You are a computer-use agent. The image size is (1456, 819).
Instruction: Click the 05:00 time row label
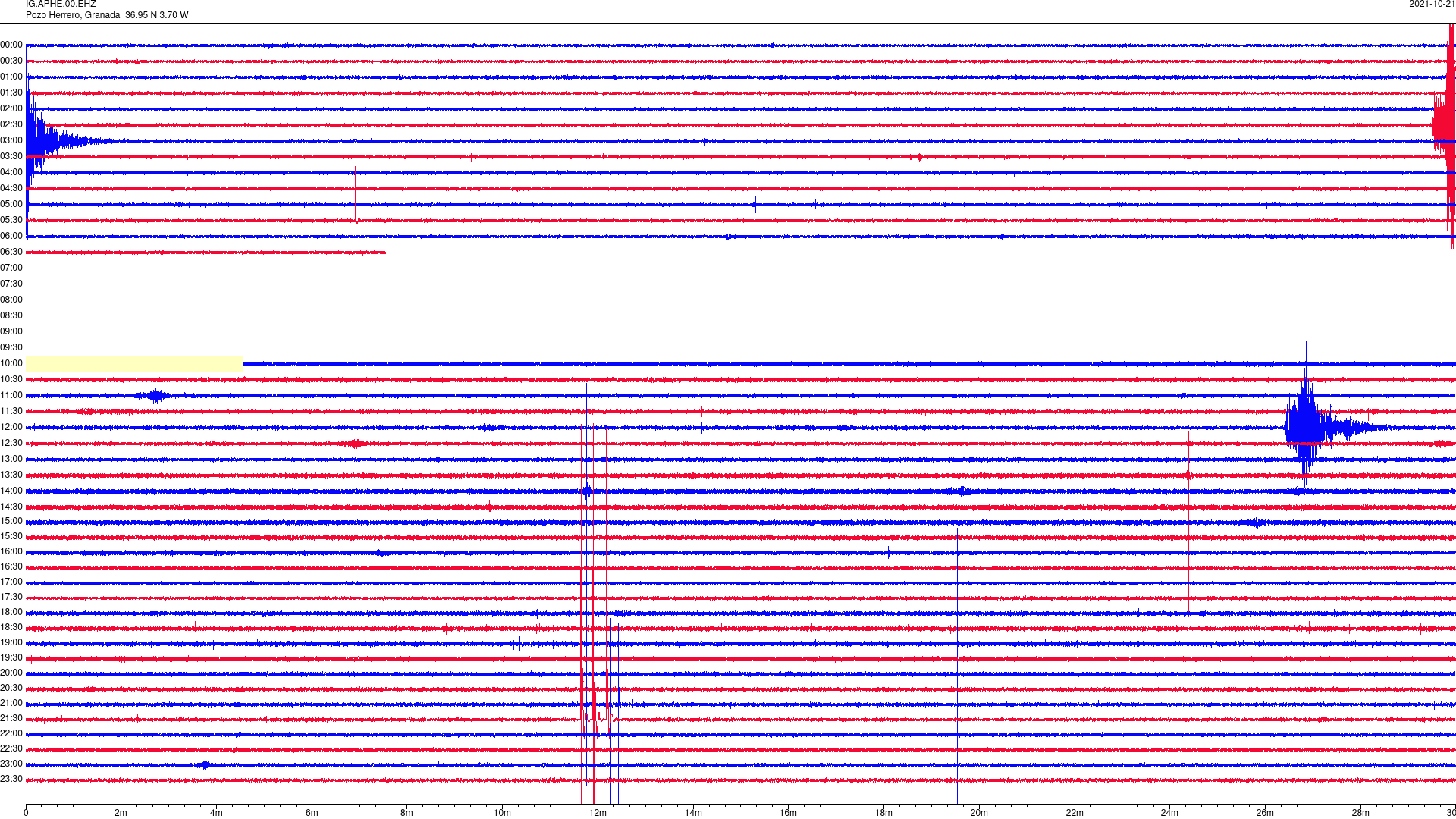[11, 204]
